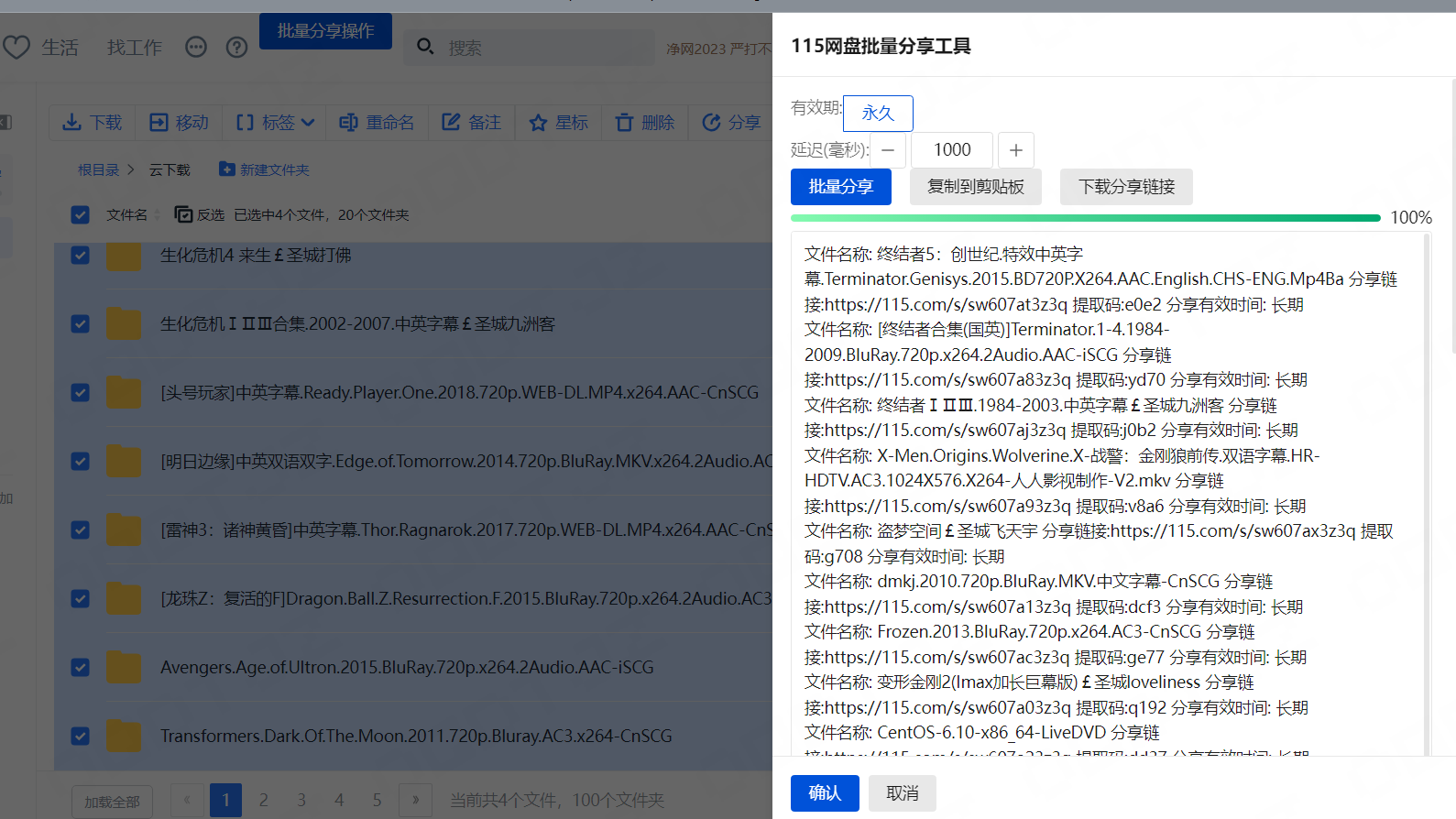The width and height of the screenshot is (1456, 819).
Task: Increase delay with the plus stepper
Action: 1015,150
